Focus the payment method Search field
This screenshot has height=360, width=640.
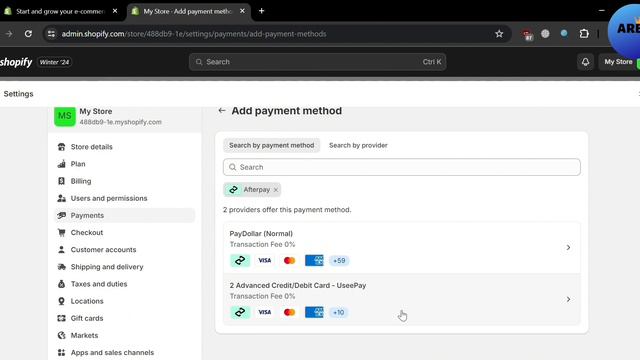pyautogui.click(x=402, y=167)
